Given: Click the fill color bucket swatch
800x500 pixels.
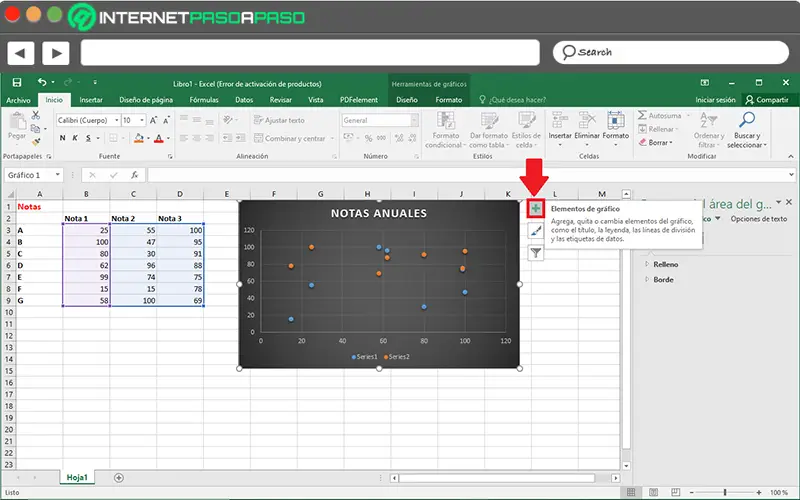Looking at the screenshot, I should 139,138.
